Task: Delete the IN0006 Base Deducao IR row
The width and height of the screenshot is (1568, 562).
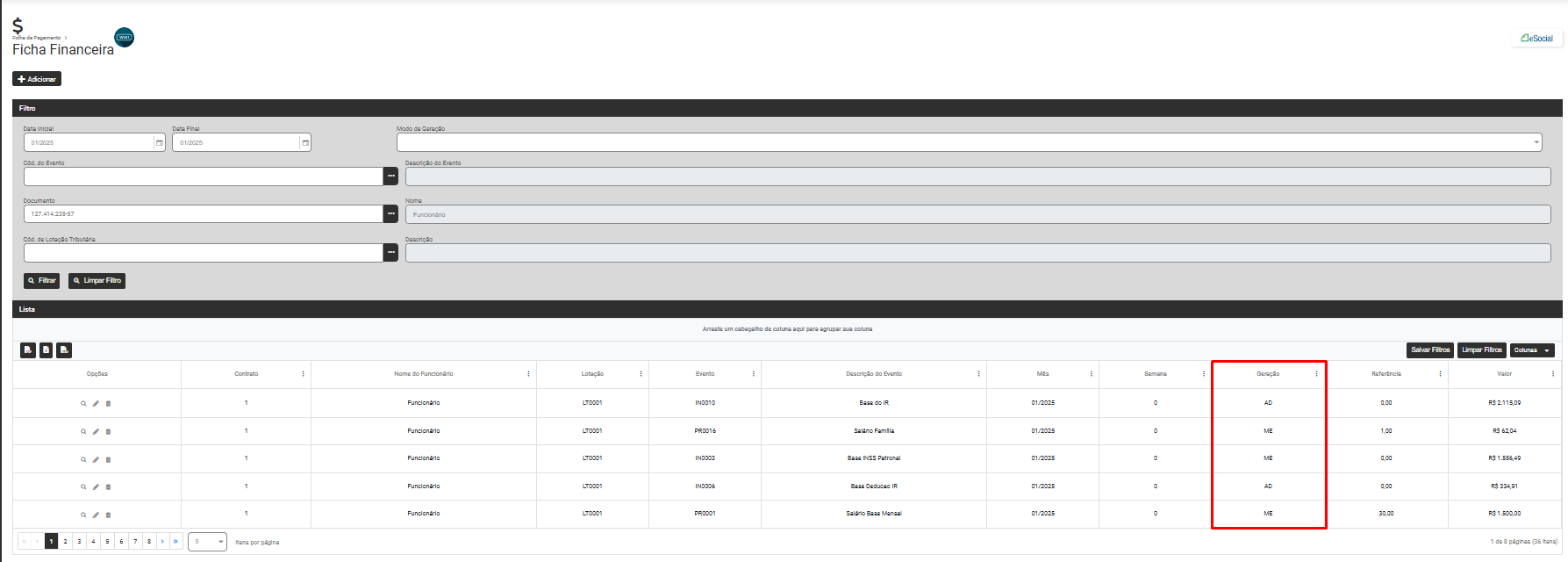Action: 108,486
